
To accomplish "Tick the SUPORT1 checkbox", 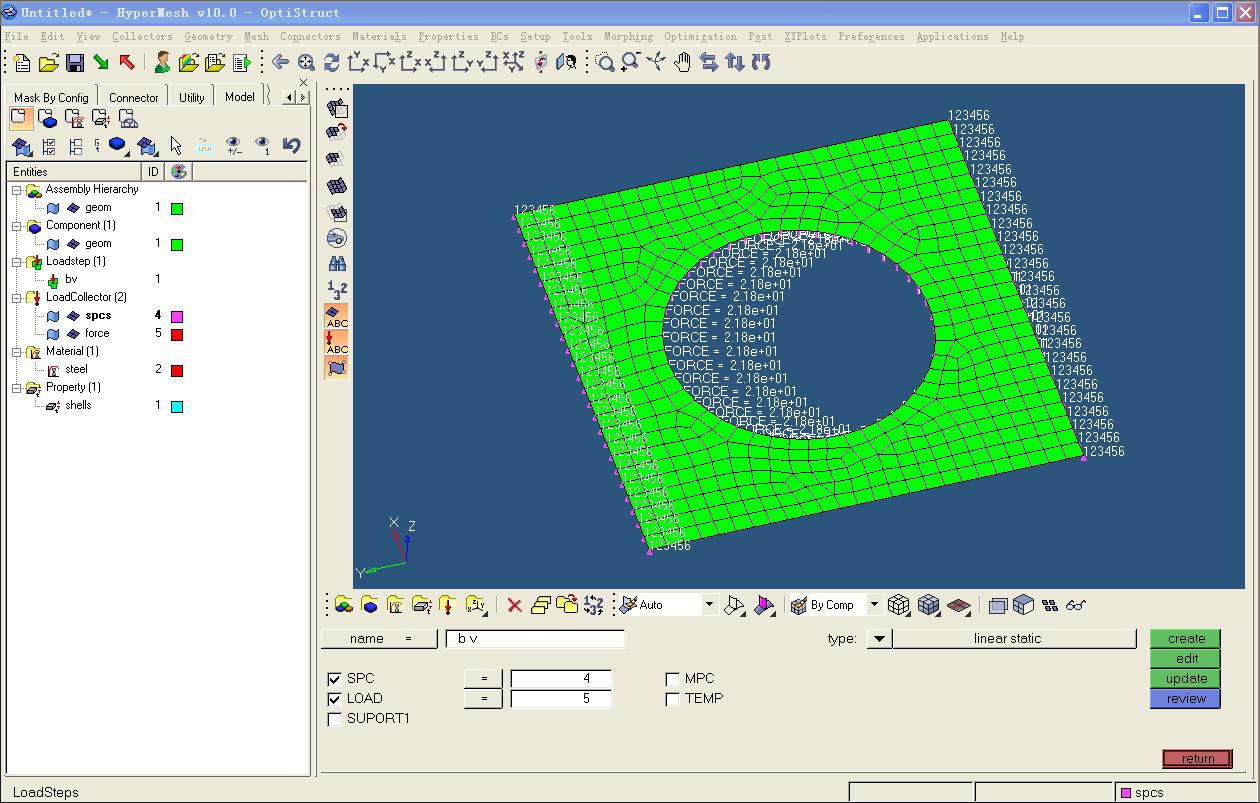I will (x=335, y=719).
